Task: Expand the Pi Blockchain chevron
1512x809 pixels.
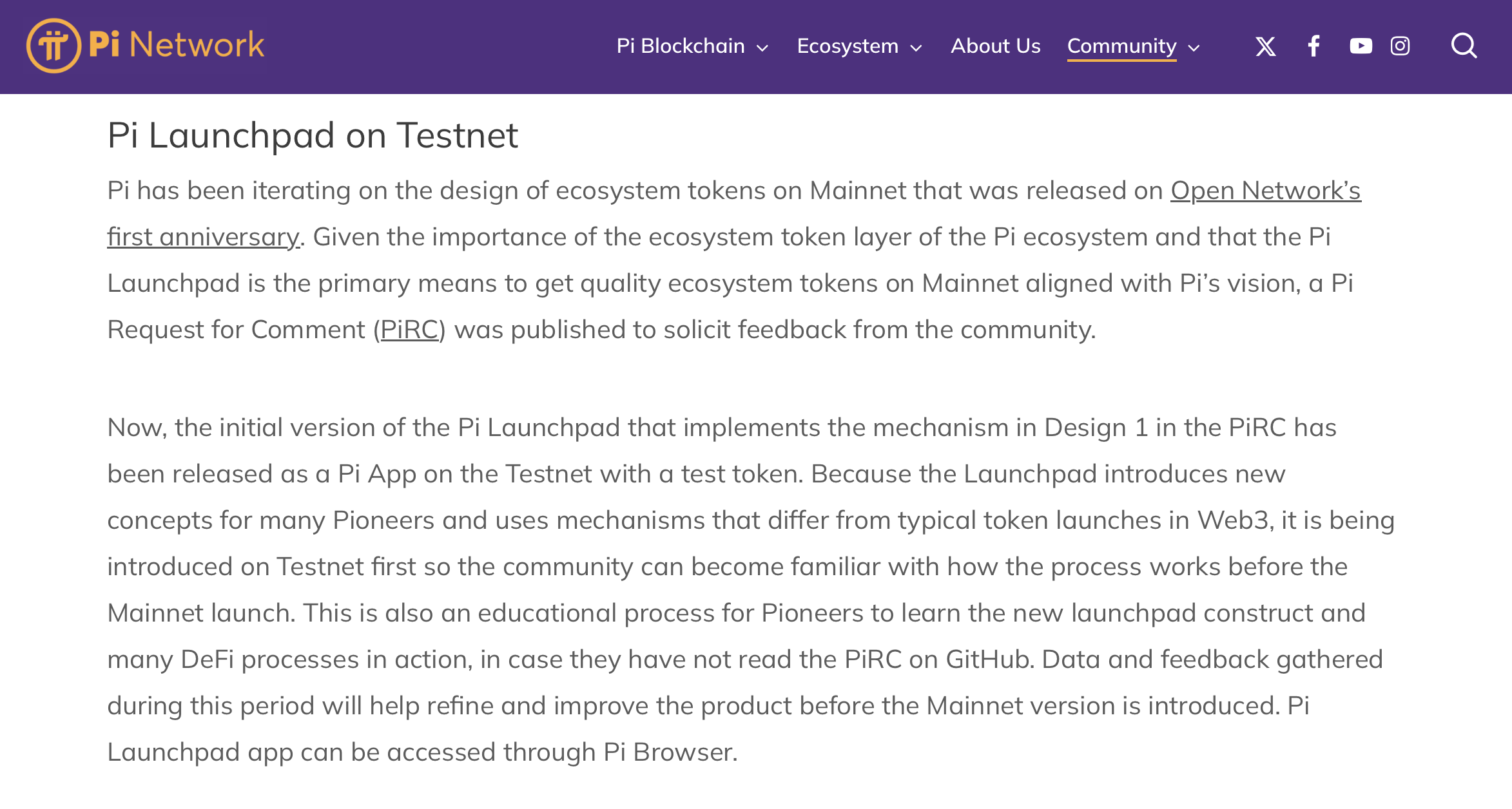Action: [762, 48]
